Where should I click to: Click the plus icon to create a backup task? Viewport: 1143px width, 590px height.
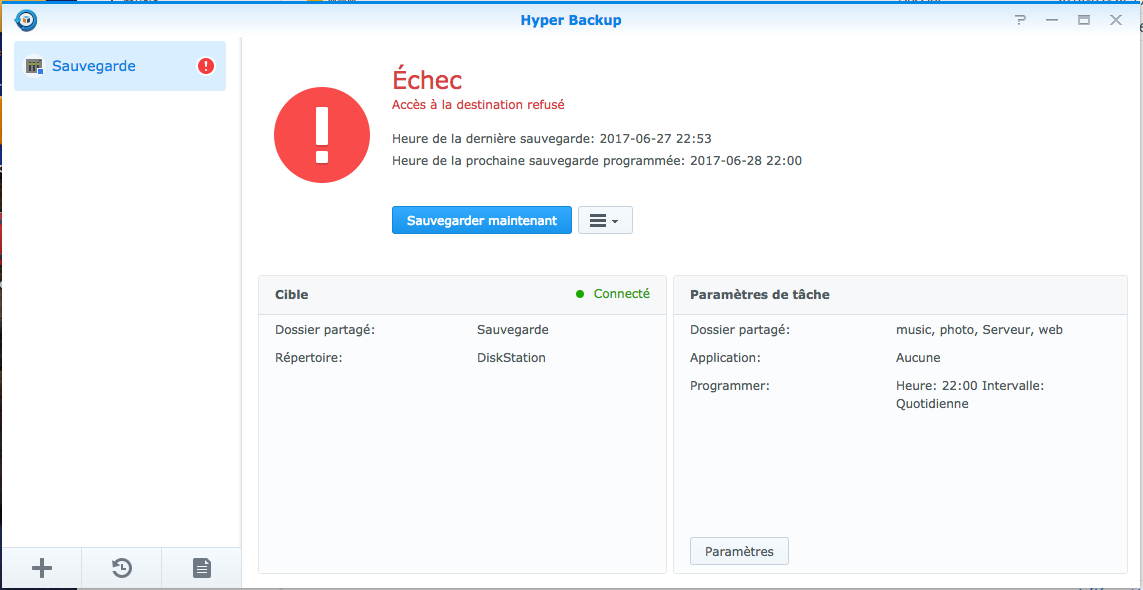(x=42, y=567)
